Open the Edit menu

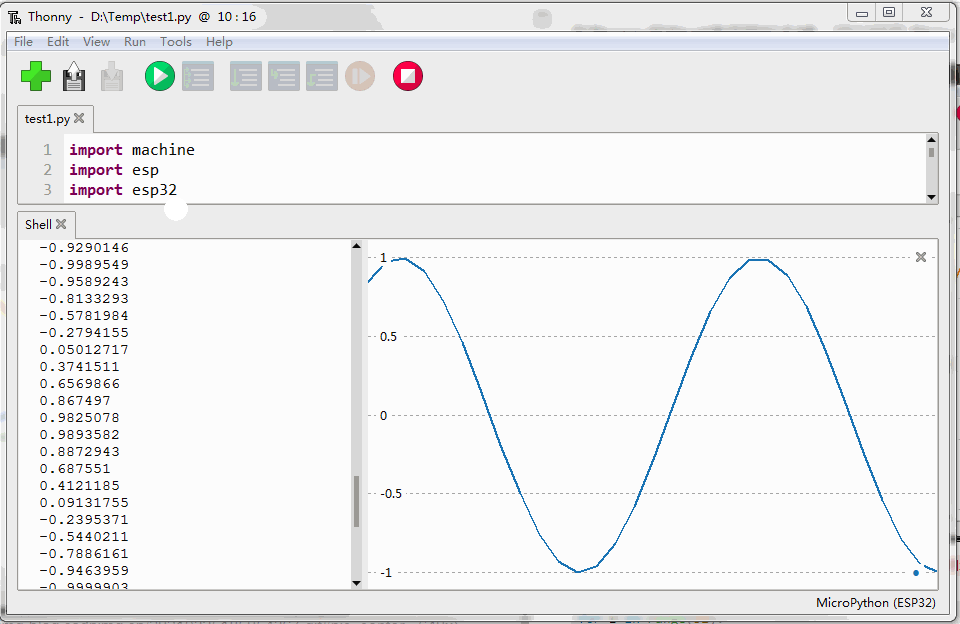(58, 42)
